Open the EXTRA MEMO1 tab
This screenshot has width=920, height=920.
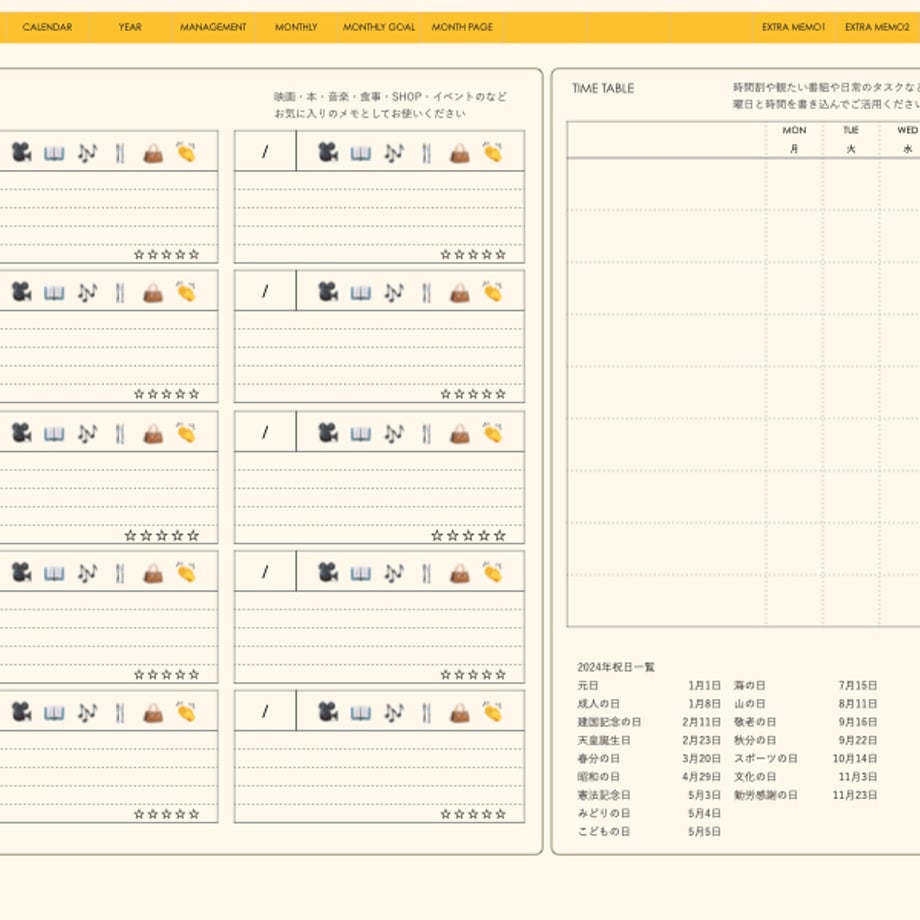(x=793, y=27)
